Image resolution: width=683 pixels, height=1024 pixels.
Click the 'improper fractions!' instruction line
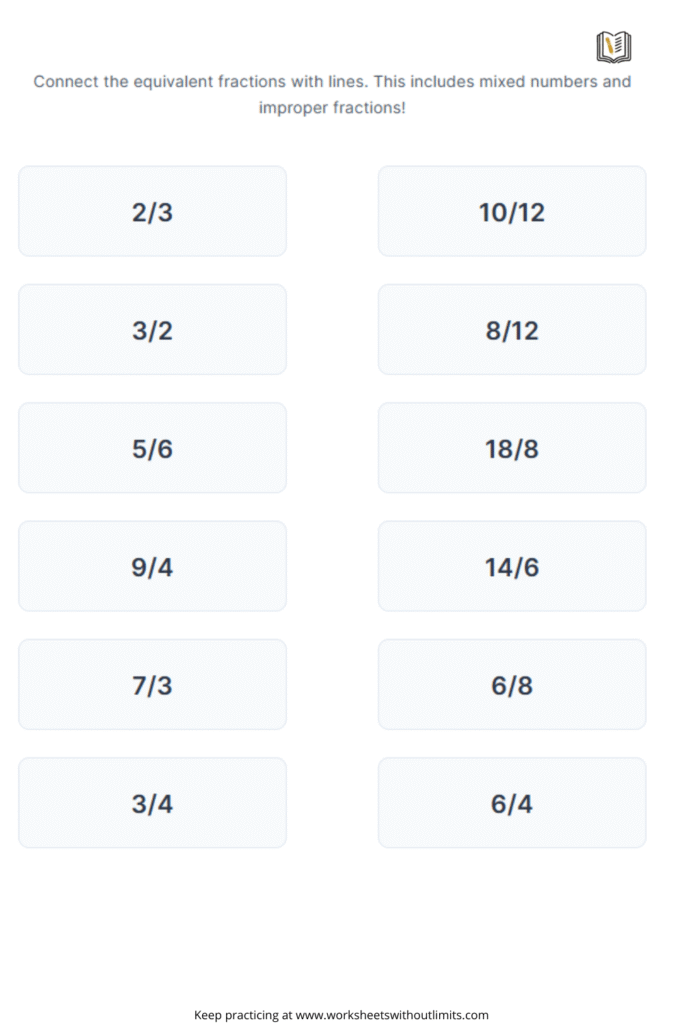[x=332, y=107]
